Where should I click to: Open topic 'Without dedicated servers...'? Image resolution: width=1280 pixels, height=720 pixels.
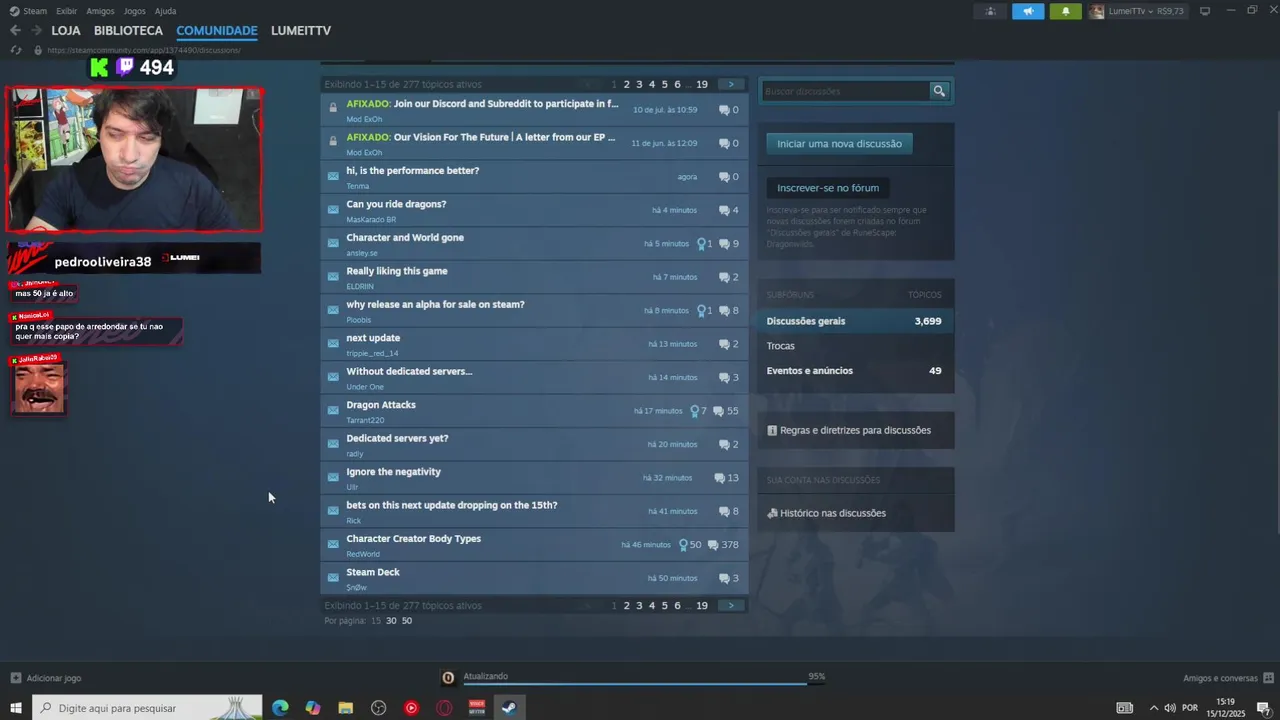click(409, 372)
